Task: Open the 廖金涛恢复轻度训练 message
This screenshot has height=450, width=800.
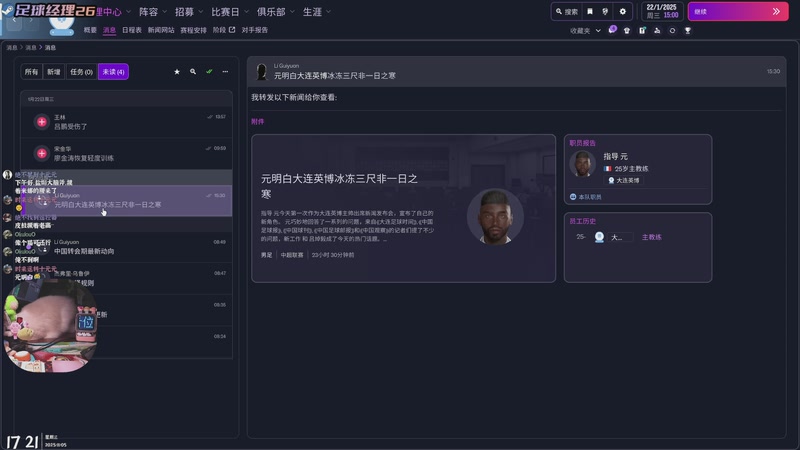Action: pos(127,154)
